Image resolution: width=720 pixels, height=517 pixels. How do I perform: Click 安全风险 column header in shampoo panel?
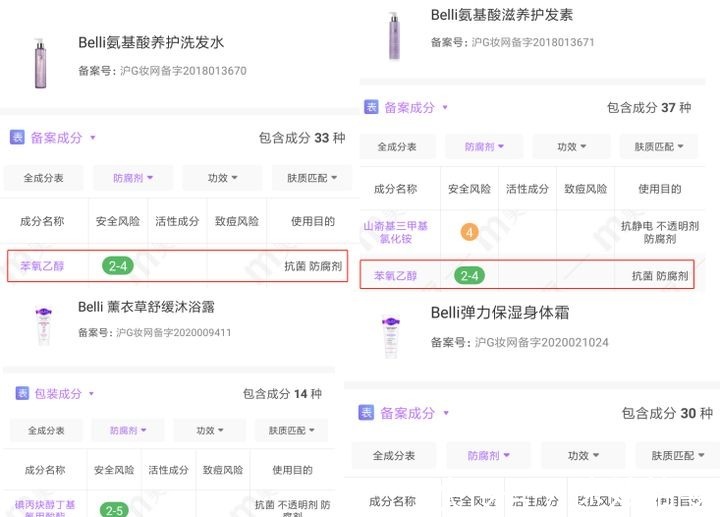(118, 221)
